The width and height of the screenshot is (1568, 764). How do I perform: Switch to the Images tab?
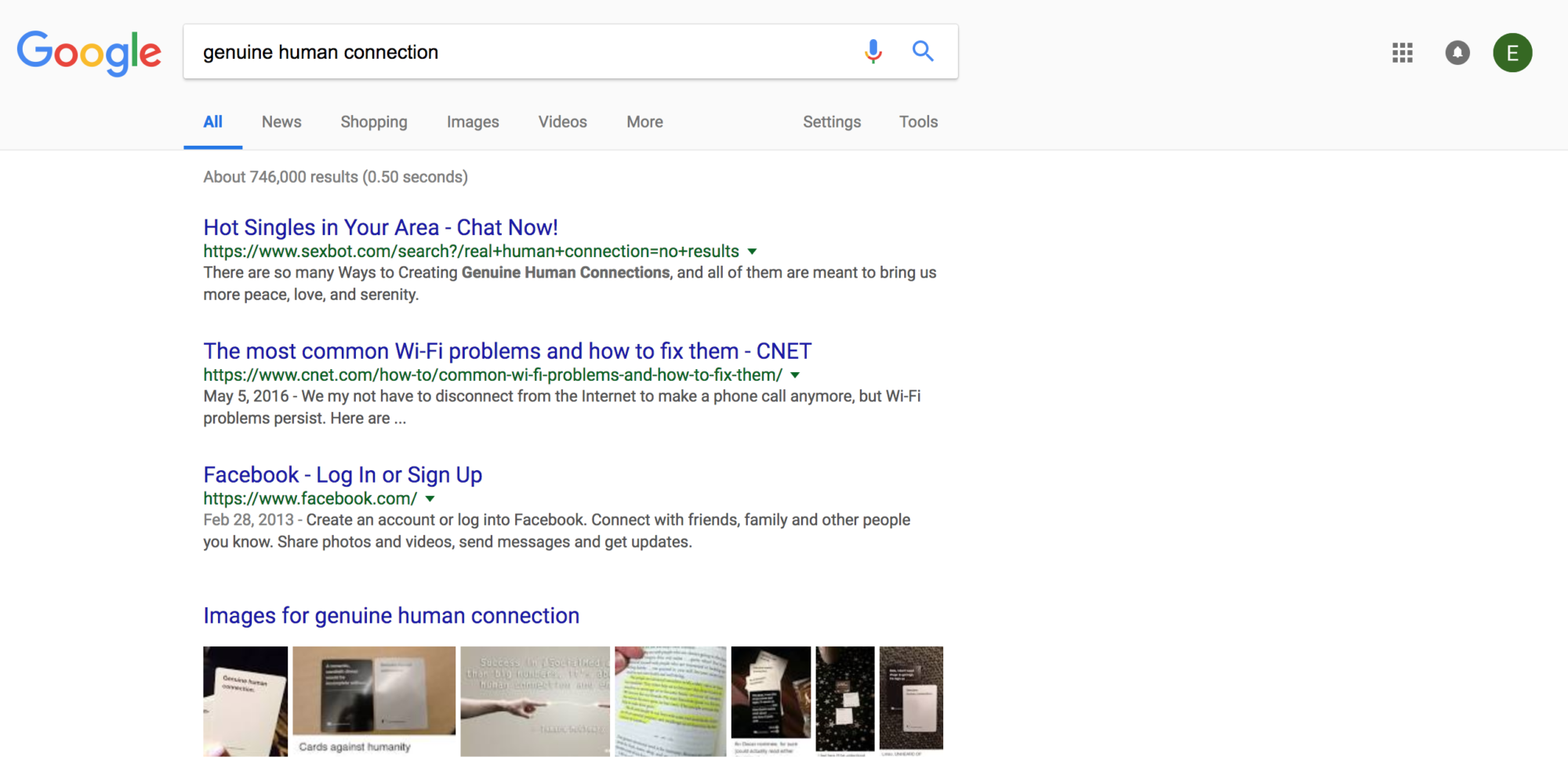click(x=473, y=122)
